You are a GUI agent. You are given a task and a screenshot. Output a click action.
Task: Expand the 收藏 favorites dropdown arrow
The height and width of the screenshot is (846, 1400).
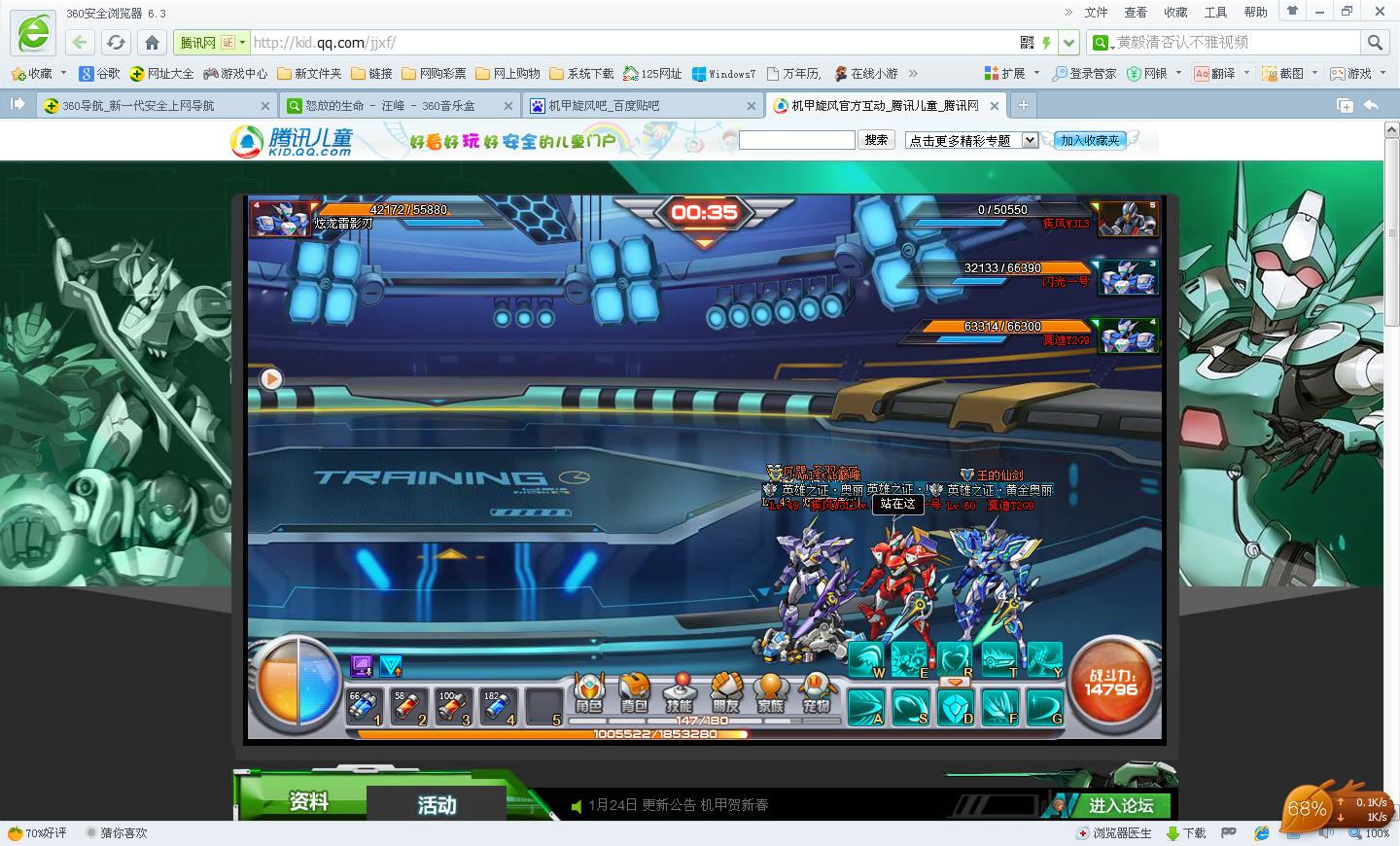[x=63, y=73]
